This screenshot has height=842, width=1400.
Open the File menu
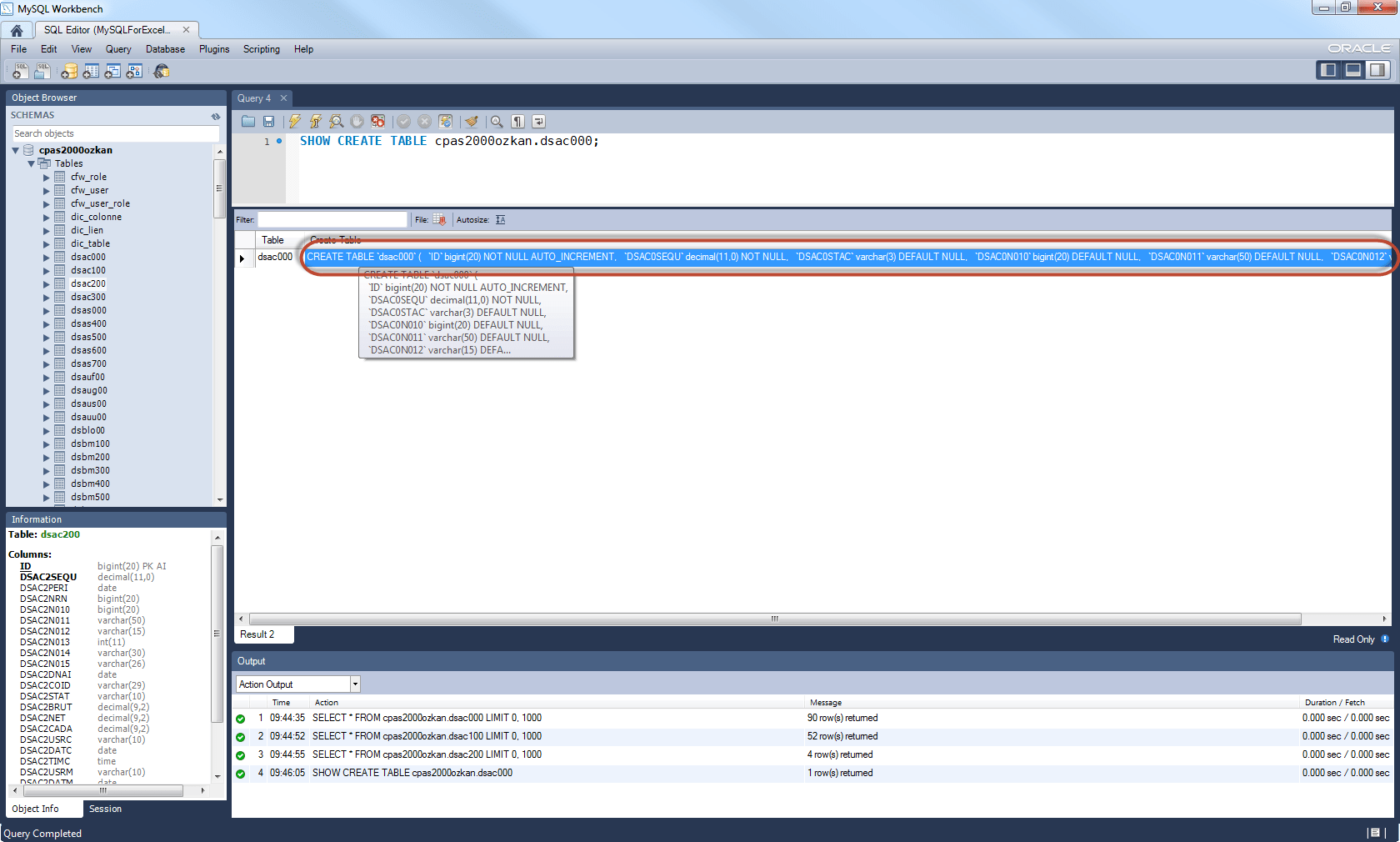tap(19, 49)
